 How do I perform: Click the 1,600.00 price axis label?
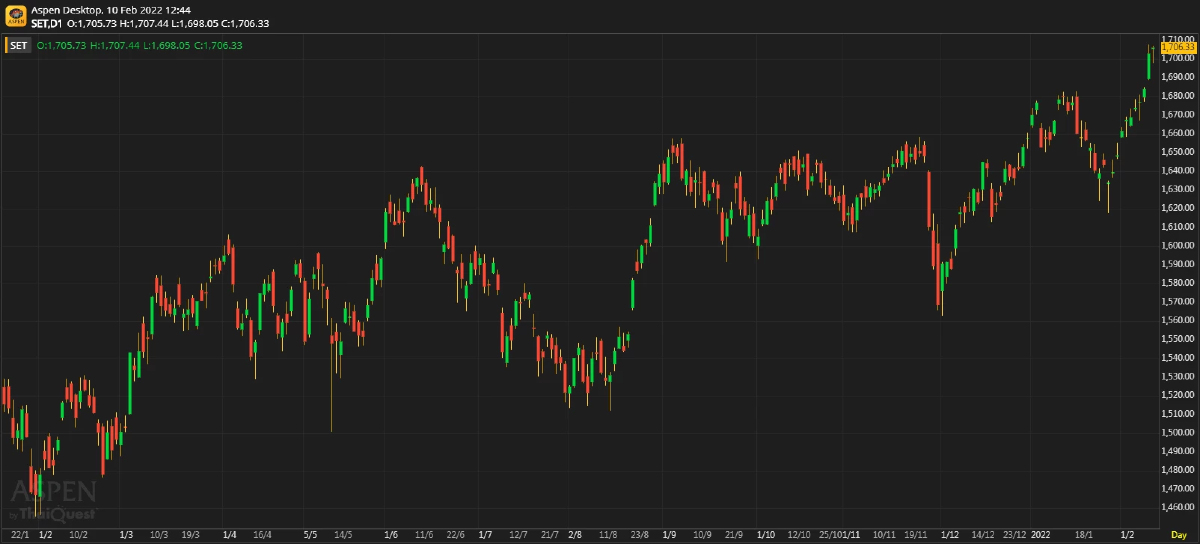pos(1180,245)
